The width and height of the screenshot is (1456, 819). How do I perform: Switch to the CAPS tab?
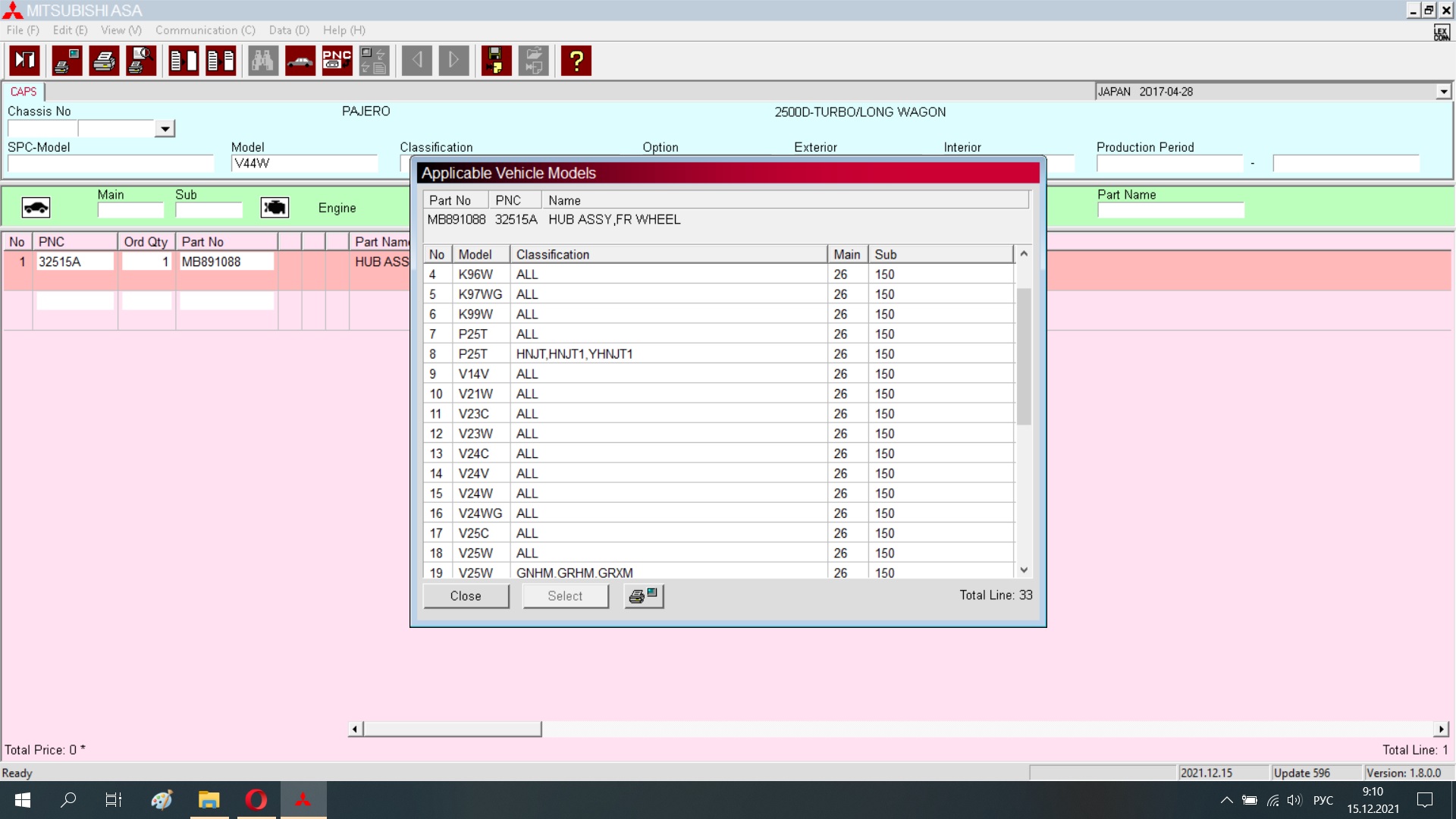pyautogui.click(x=24, y=92)
